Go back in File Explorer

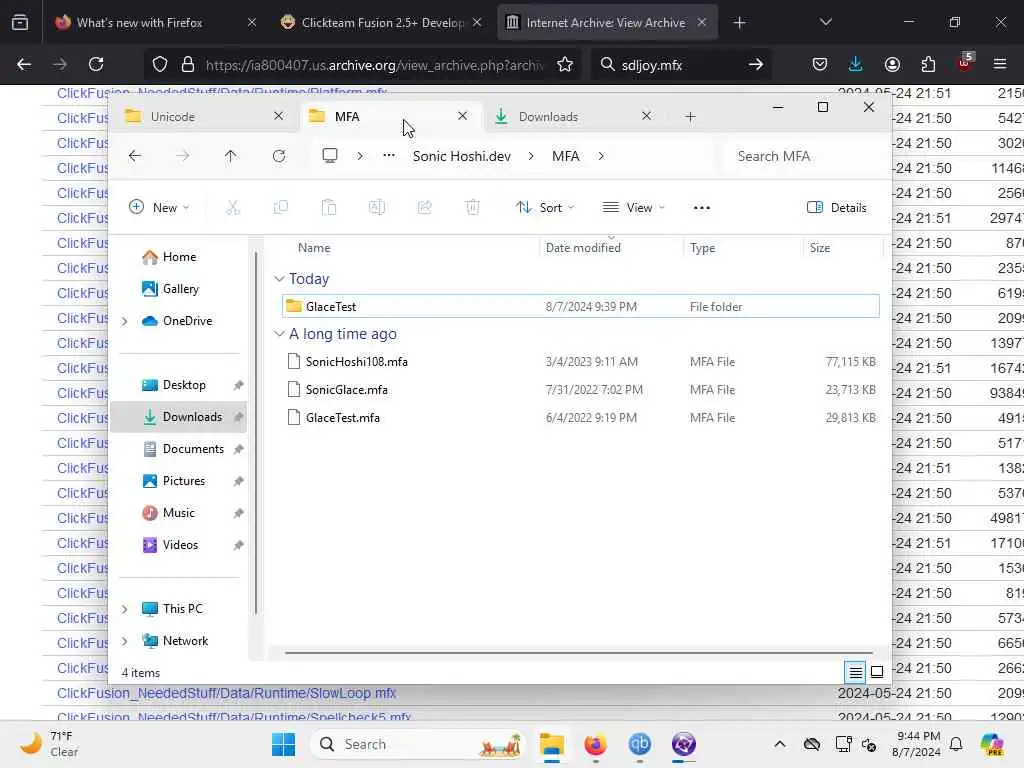(135, 156)
